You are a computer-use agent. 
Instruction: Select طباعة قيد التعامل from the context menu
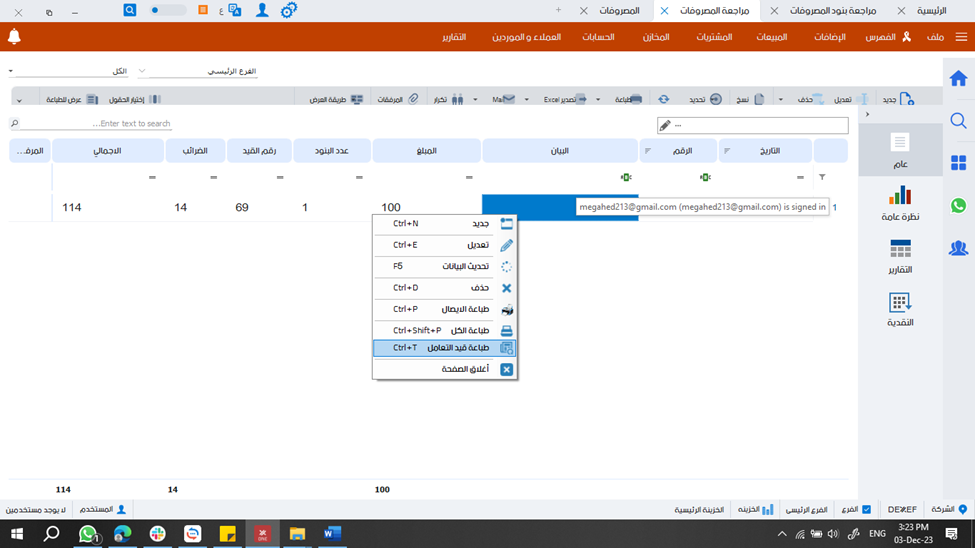point(444,348)
